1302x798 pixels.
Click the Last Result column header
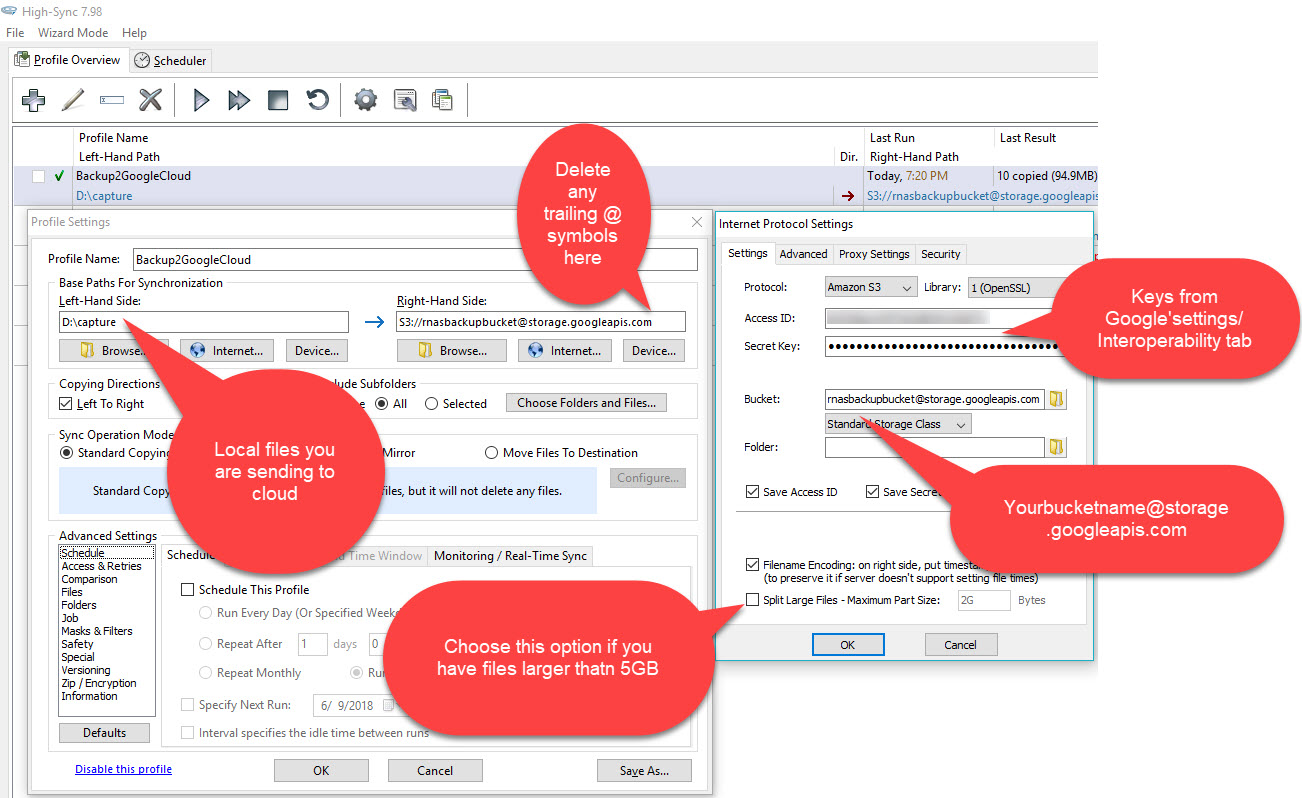1027,138
